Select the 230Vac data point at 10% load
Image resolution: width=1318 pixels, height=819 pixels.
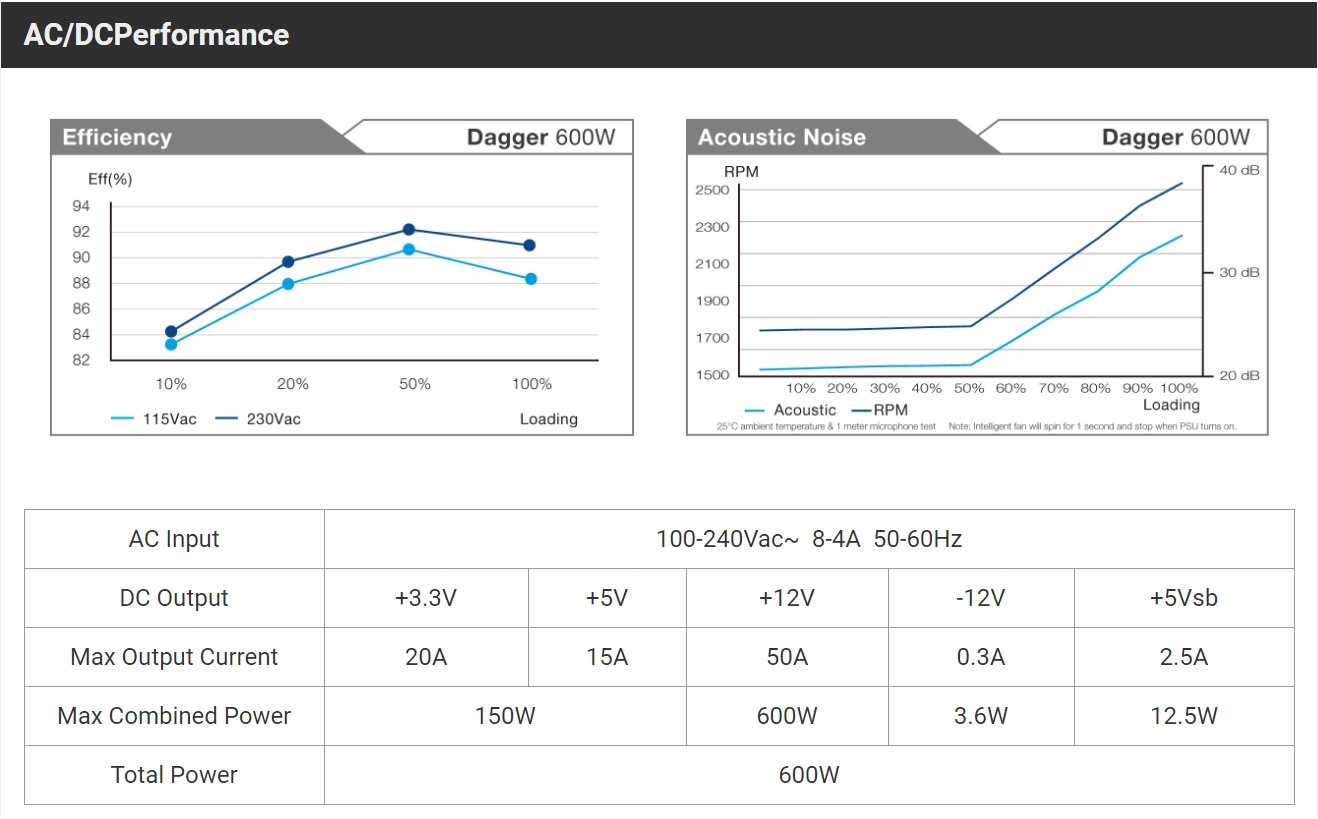tap(171, 331)
